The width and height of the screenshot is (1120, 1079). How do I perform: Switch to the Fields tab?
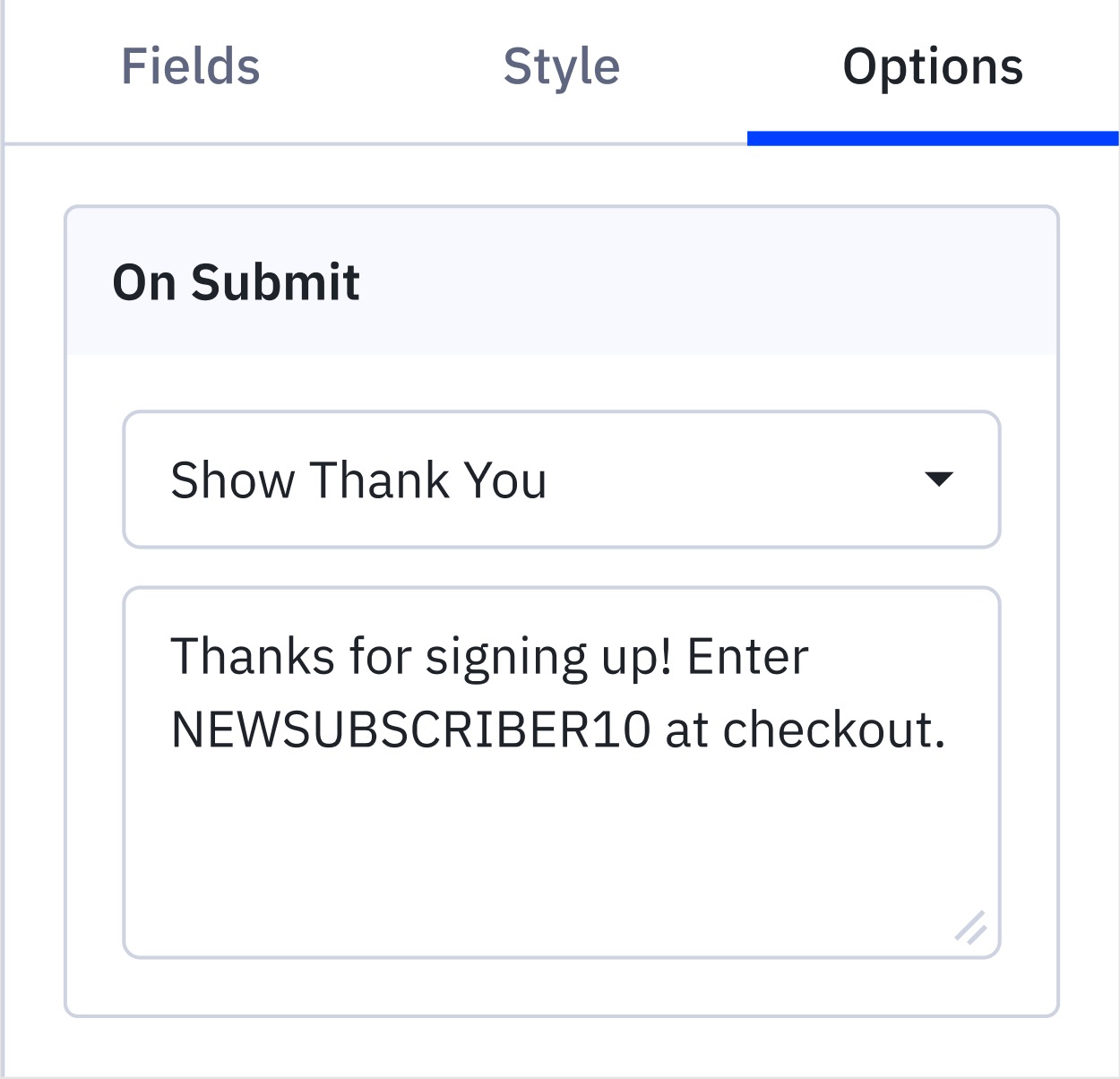point(190,67)
